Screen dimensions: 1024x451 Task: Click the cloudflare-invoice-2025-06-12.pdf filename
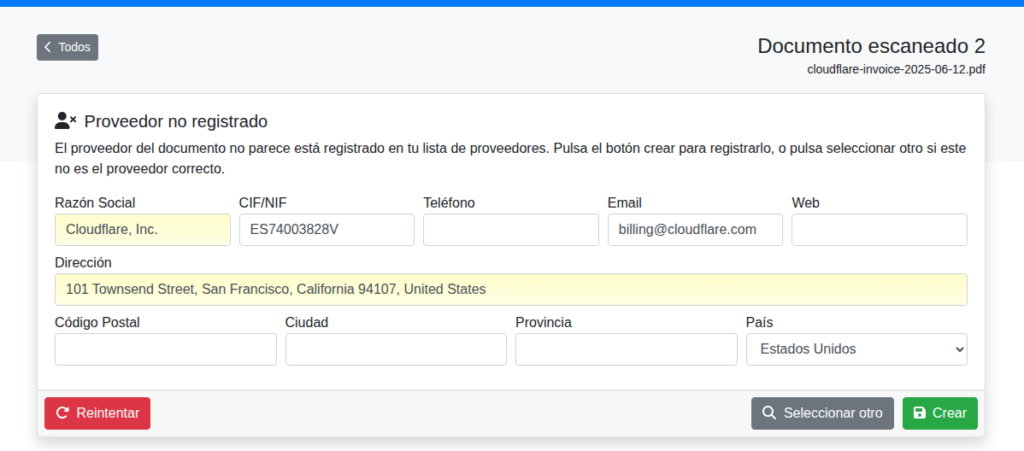(896, 69)
